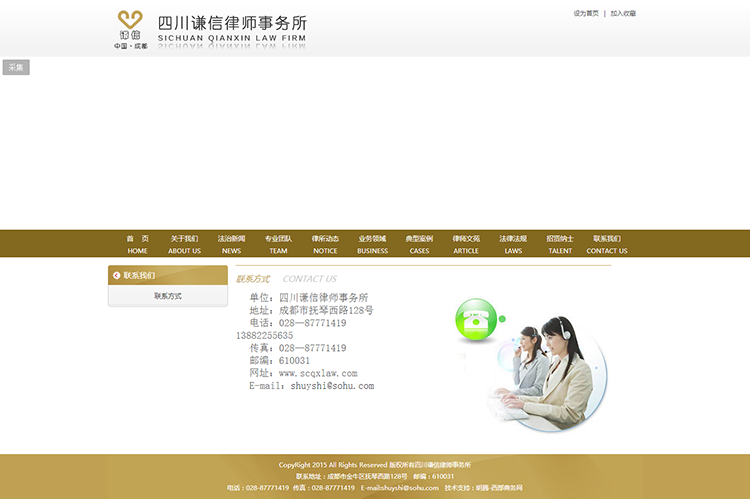Select 专业团队 TEAM in navigation
Viewport: 750px width, 499px height.
coord(278,244)
